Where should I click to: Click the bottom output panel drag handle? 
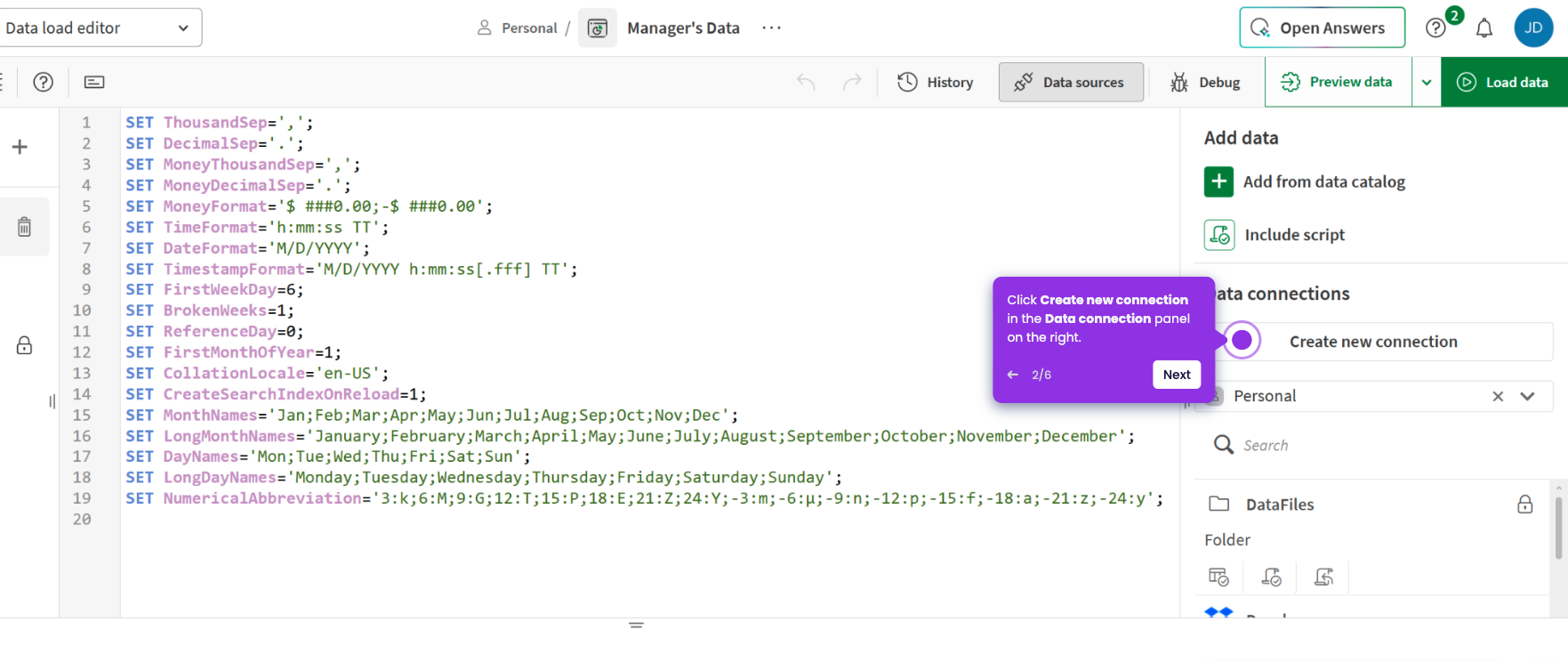click(x=636, y=625)
